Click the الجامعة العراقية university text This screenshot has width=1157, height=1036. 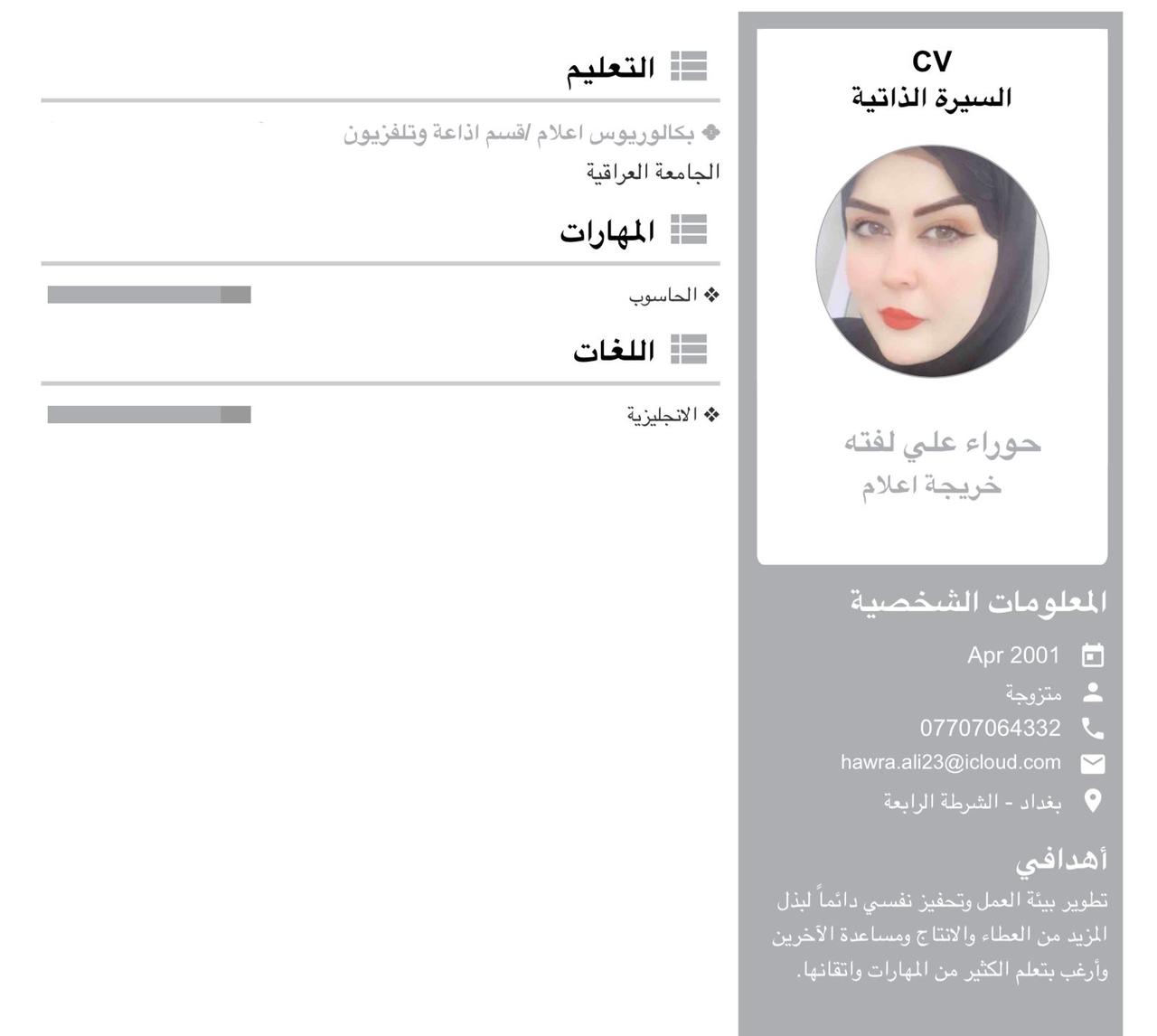coord(653,172)
